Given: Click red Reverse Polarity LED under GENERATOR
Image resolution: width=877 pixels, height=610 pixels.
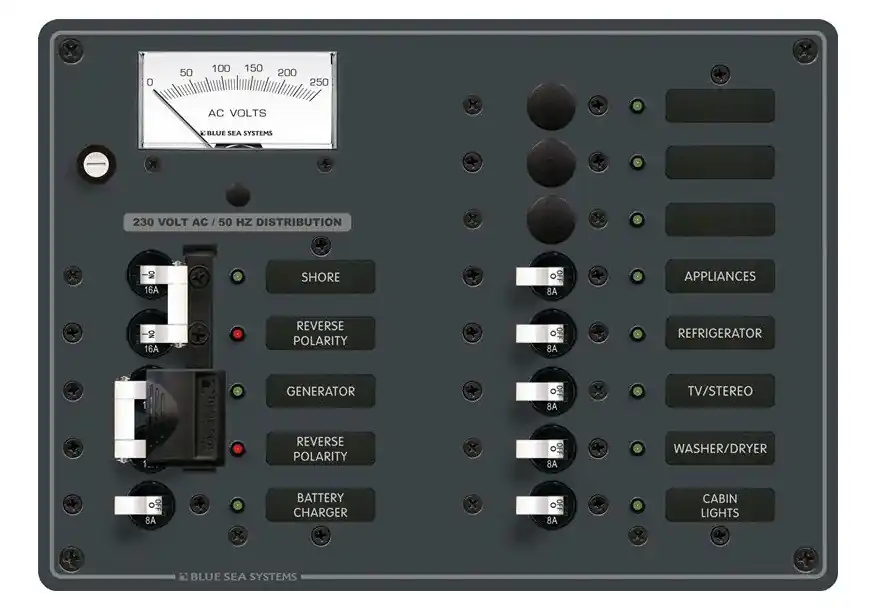Looking at the screenshot, I should (x=238, y=448).
